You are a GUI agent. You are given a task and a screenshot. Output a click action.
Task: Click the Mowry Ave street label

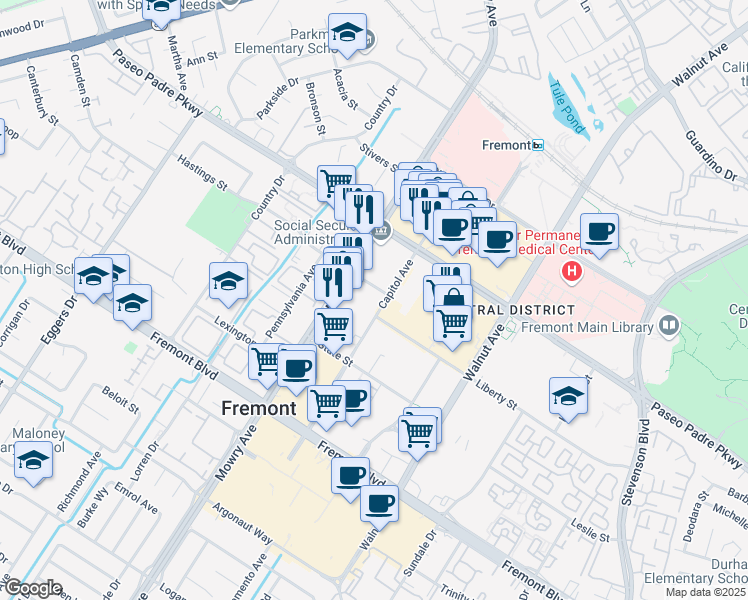[235, 453]
